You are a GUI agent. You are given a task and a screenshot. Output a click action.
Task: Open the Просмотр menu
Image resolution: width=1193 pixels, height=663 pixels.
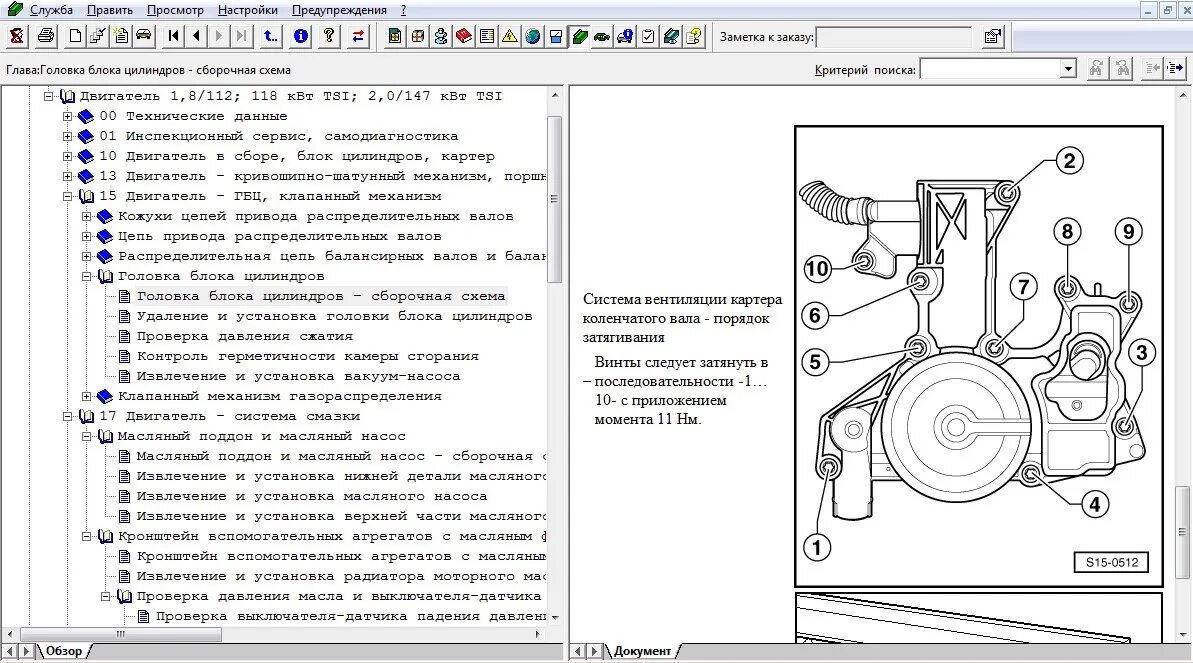175,10
